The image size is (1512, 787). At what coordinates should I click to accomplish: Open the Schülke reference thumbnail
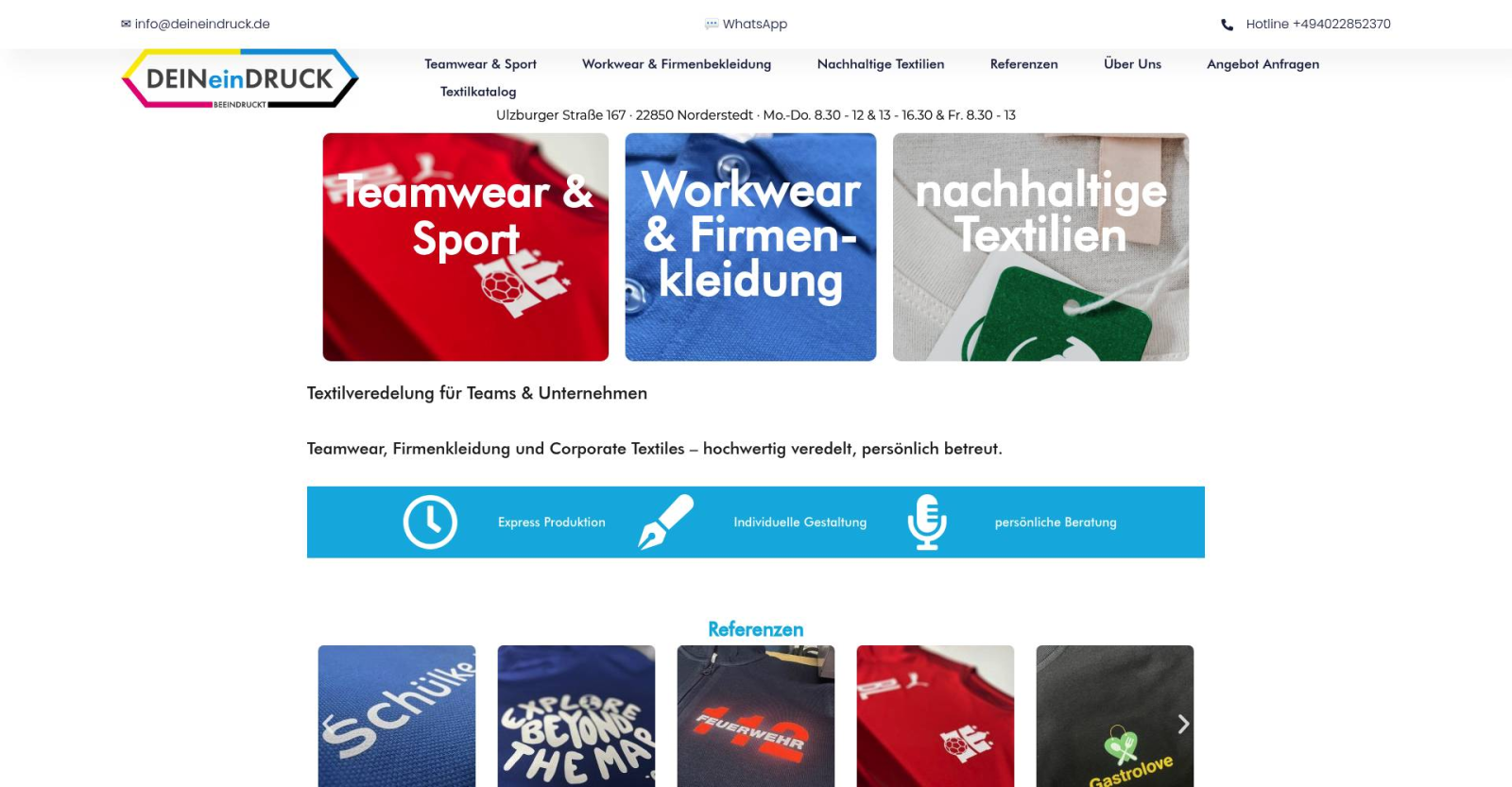coord(397,716)
